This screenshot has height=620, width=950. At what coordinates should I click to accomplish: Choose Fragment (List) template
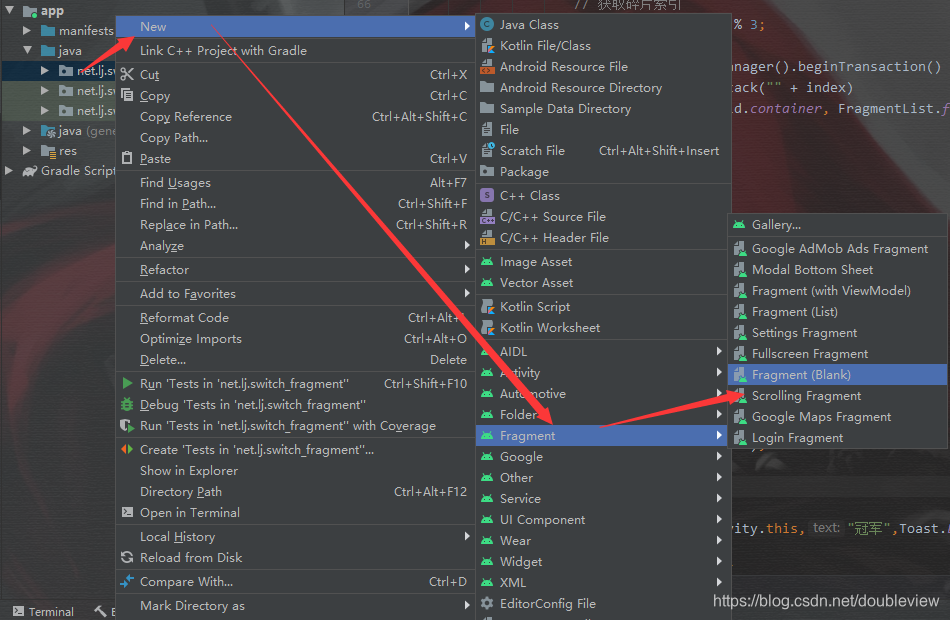click(837, 312)
